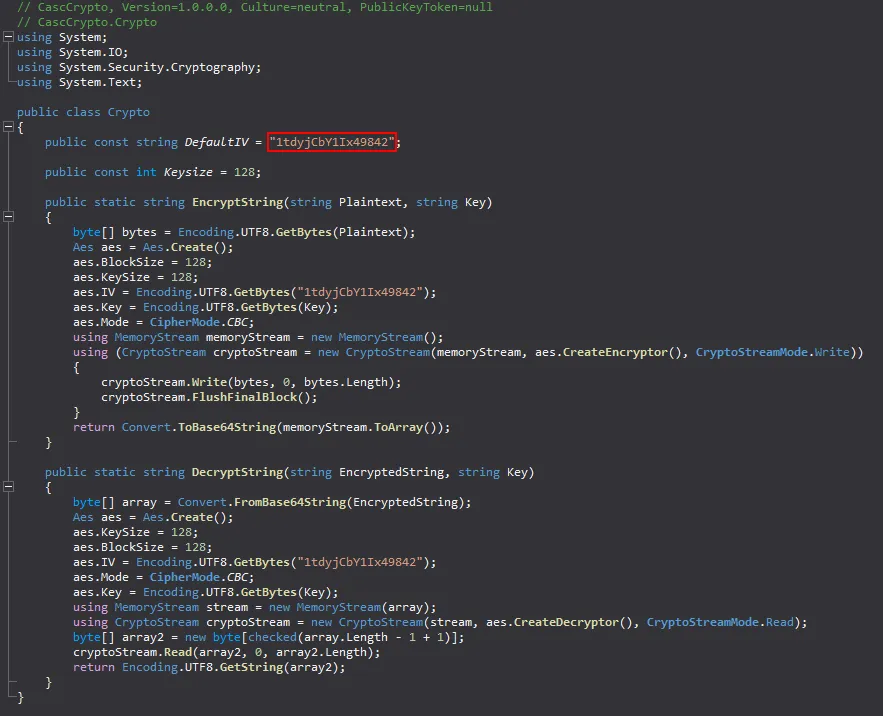Click the '// CascCrypto.Crypto' comment line
This screenshot has width=883, height=716.
87,23
